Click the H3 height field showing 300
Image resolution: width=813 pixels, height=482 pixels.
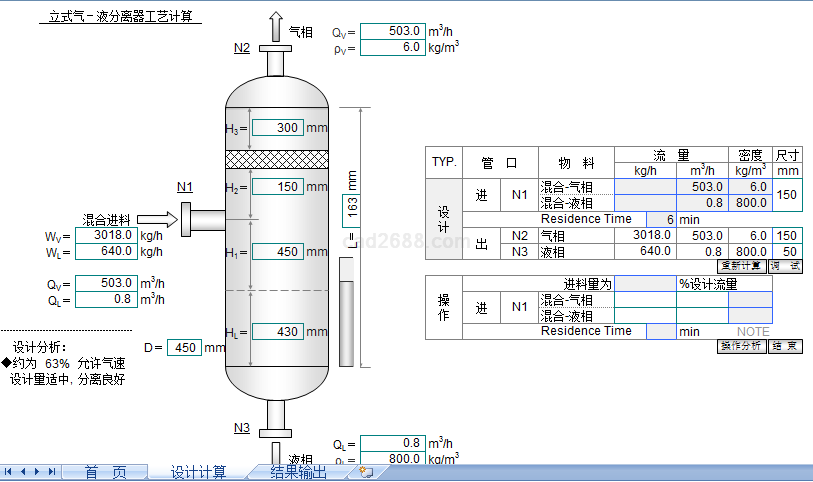tap(277, 128)
